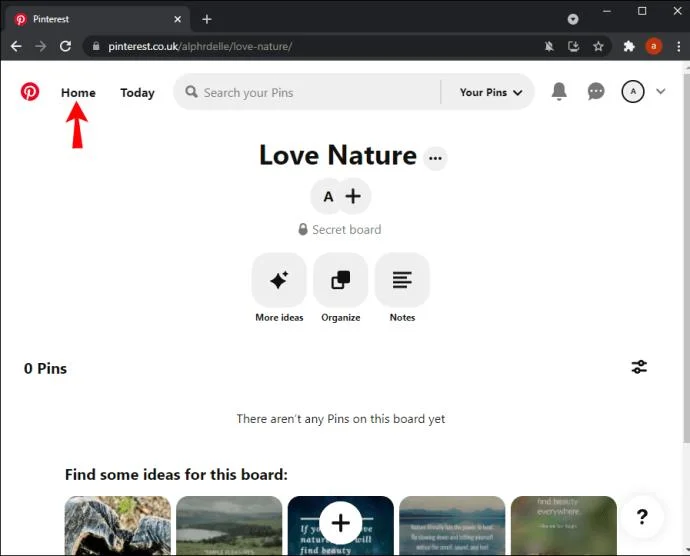Expand the Your Pins dropdown
Viewport: 690px width, 556px height.
491,92
